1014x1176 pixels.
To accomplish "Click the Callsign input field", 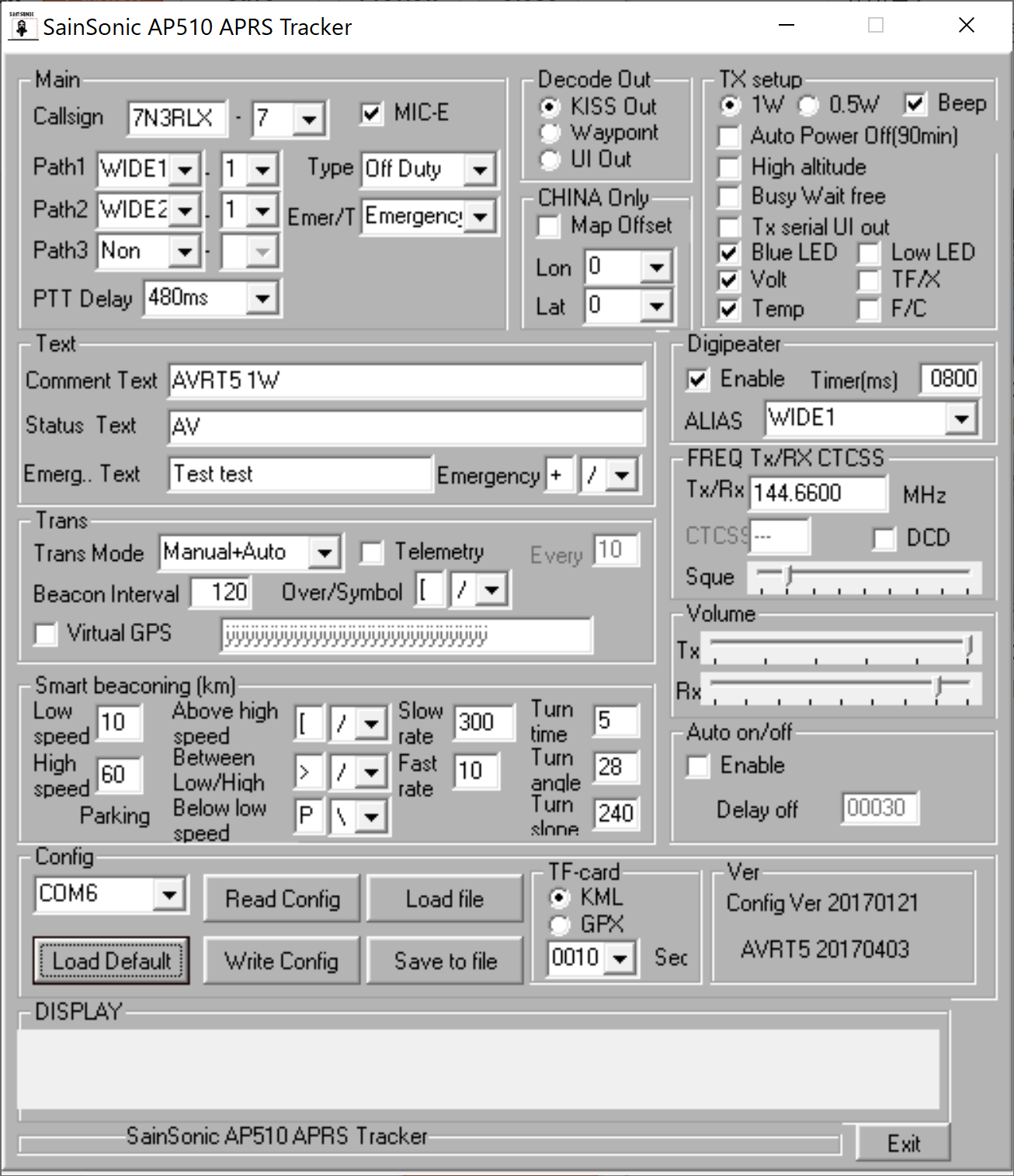I will (177, 118).
